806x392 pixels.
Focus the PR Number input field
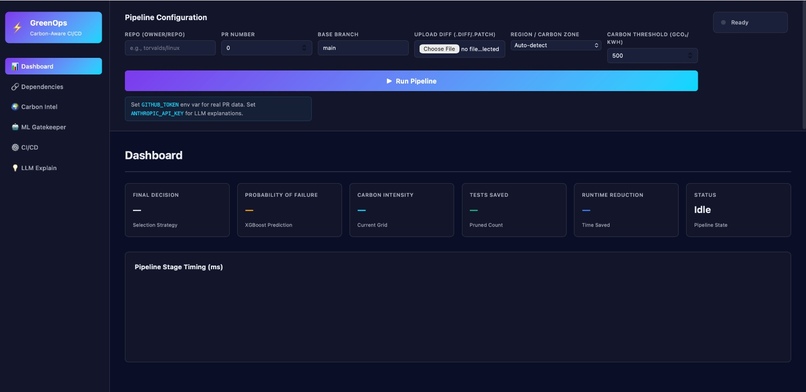click(266, 48)
